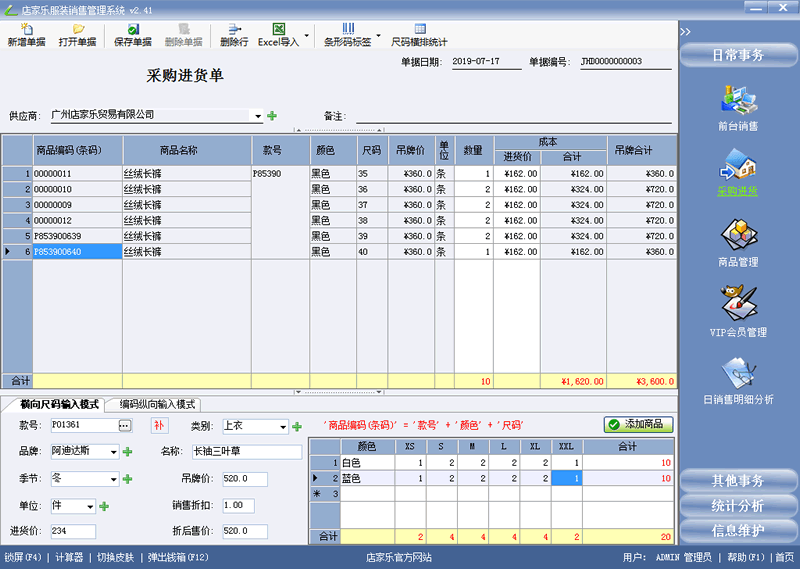Select cell with product code 00000011
The height and width of the screenshot is (569, 800).
pos(78,174)
